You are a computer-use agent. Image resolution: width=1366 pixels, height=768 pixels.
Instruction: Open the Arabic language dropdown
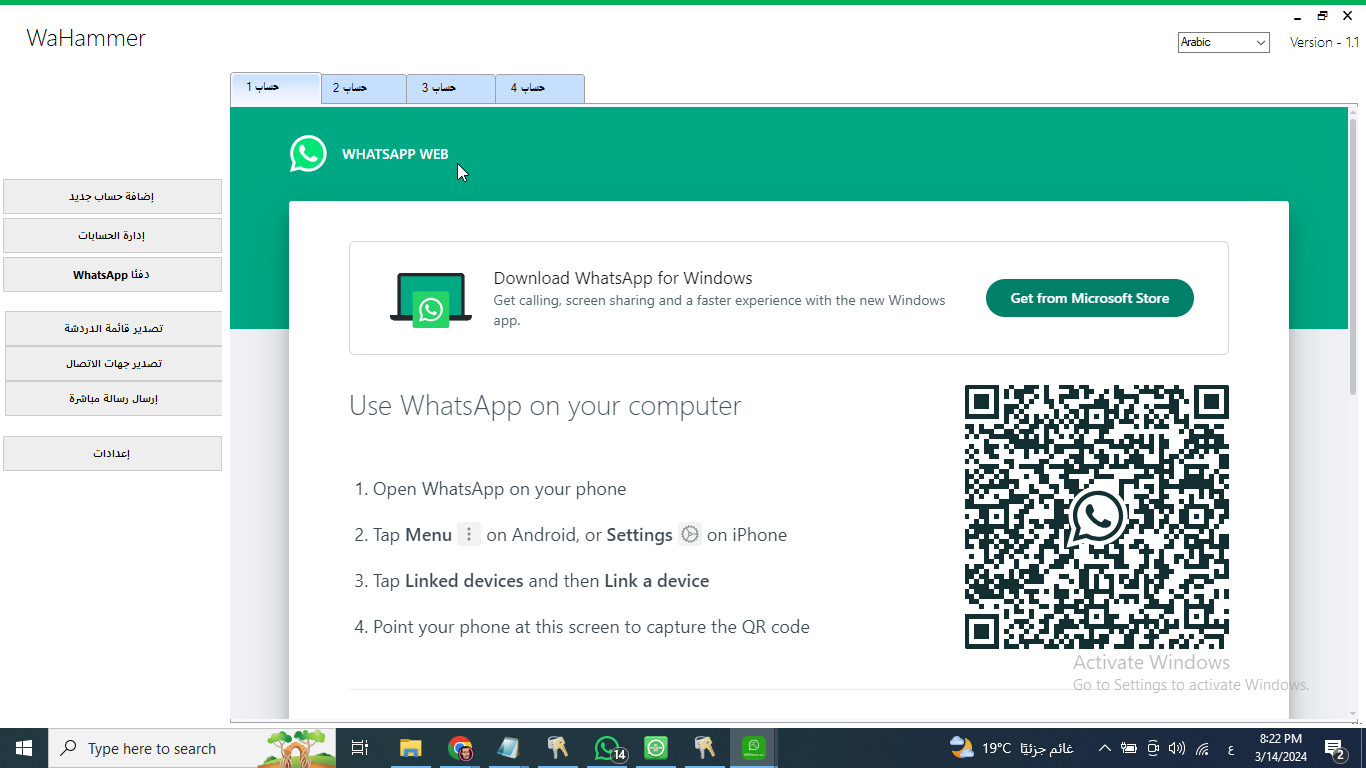(x=1223, y=42)
